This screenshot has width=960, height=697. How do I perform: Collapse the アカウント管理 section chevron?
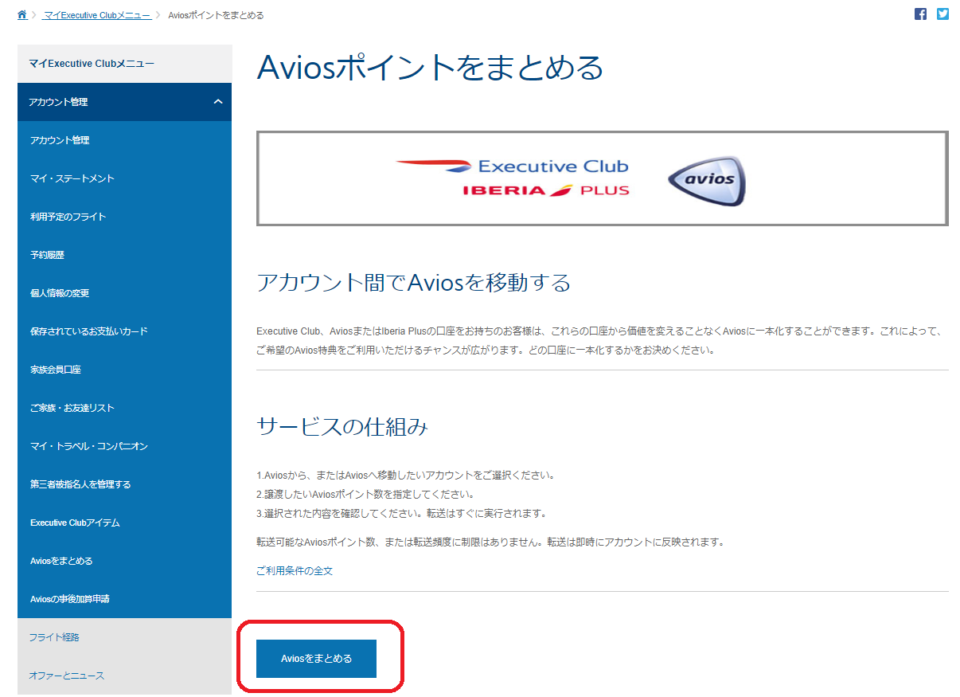(x=218, y=102)
